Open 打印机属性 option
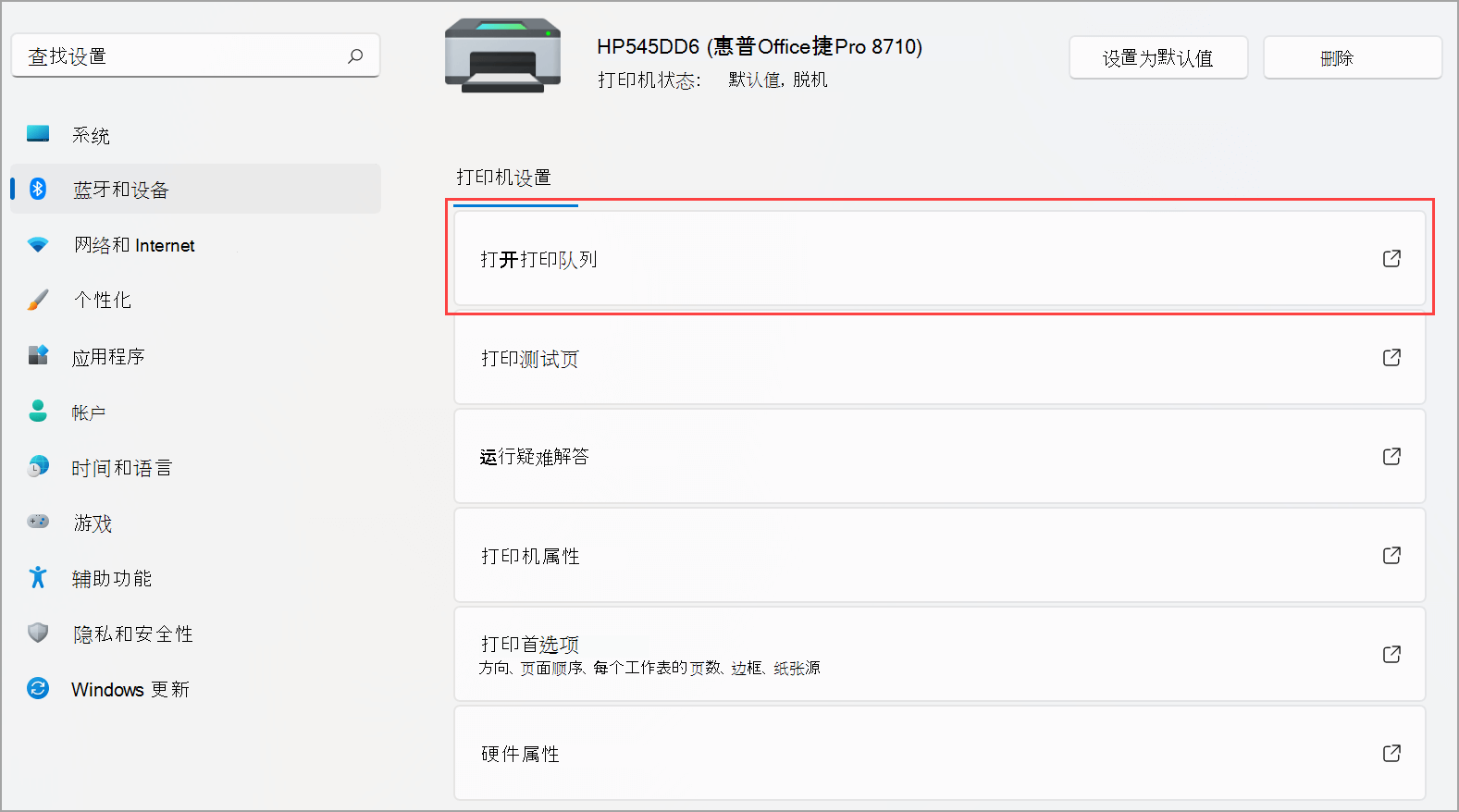This screenshot has height=812, width=1459. click(x=939, y=556)
